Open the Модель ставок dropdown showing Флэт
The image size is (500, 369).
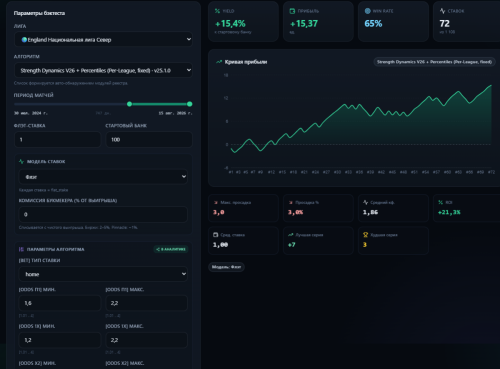[103, 177]
